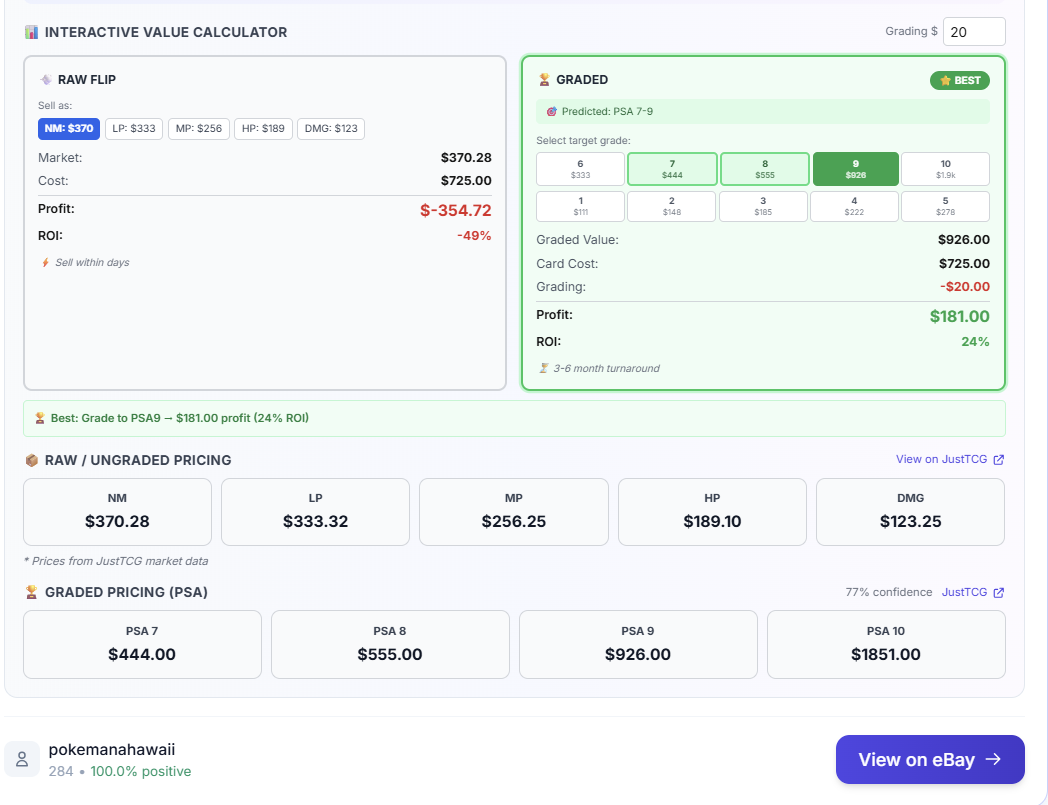Click the coin icon beside Raw / Ungraded Pricing

point(32,460)
